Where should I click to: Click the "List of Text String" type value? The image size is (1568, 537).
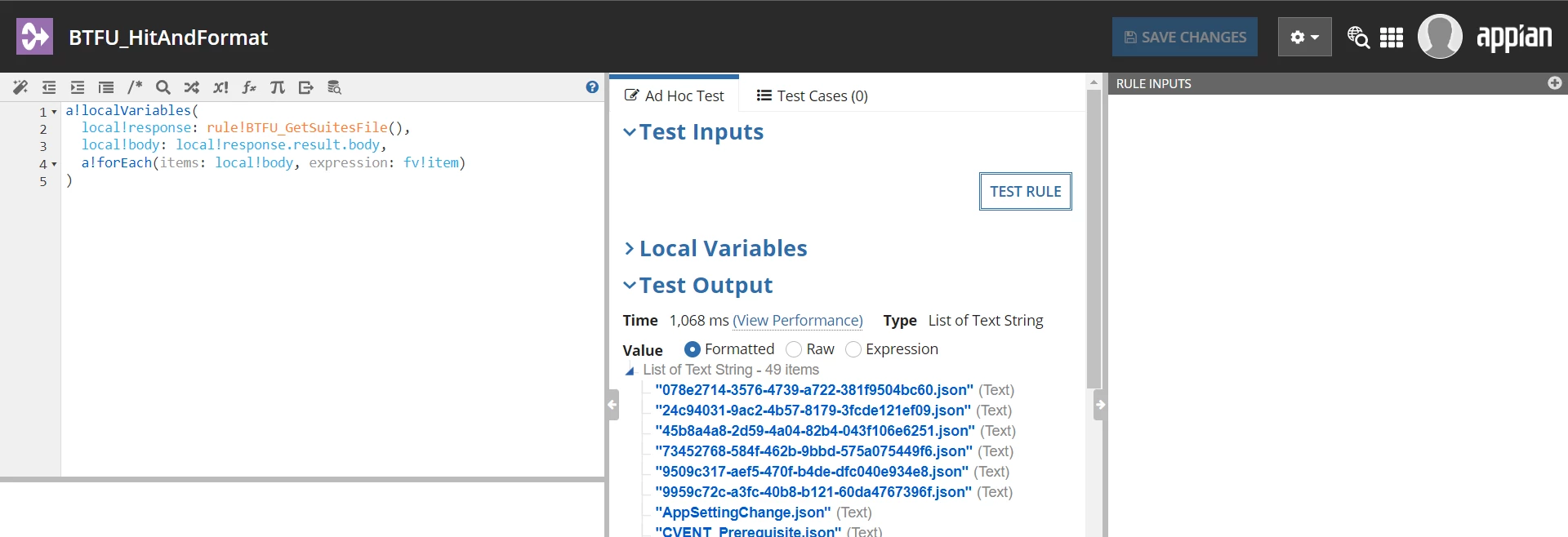coord(986,321)
